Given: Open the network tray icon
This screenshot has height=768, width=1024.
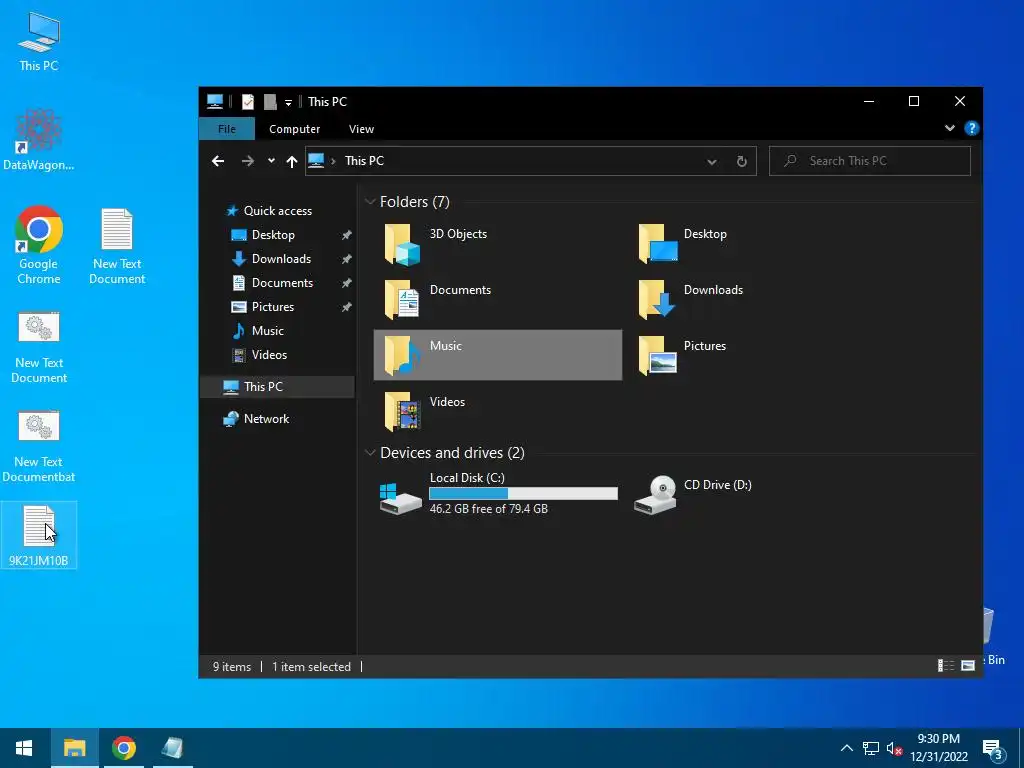Looking at the screenshot, I should pyautogui.click(x=871, y=748).
